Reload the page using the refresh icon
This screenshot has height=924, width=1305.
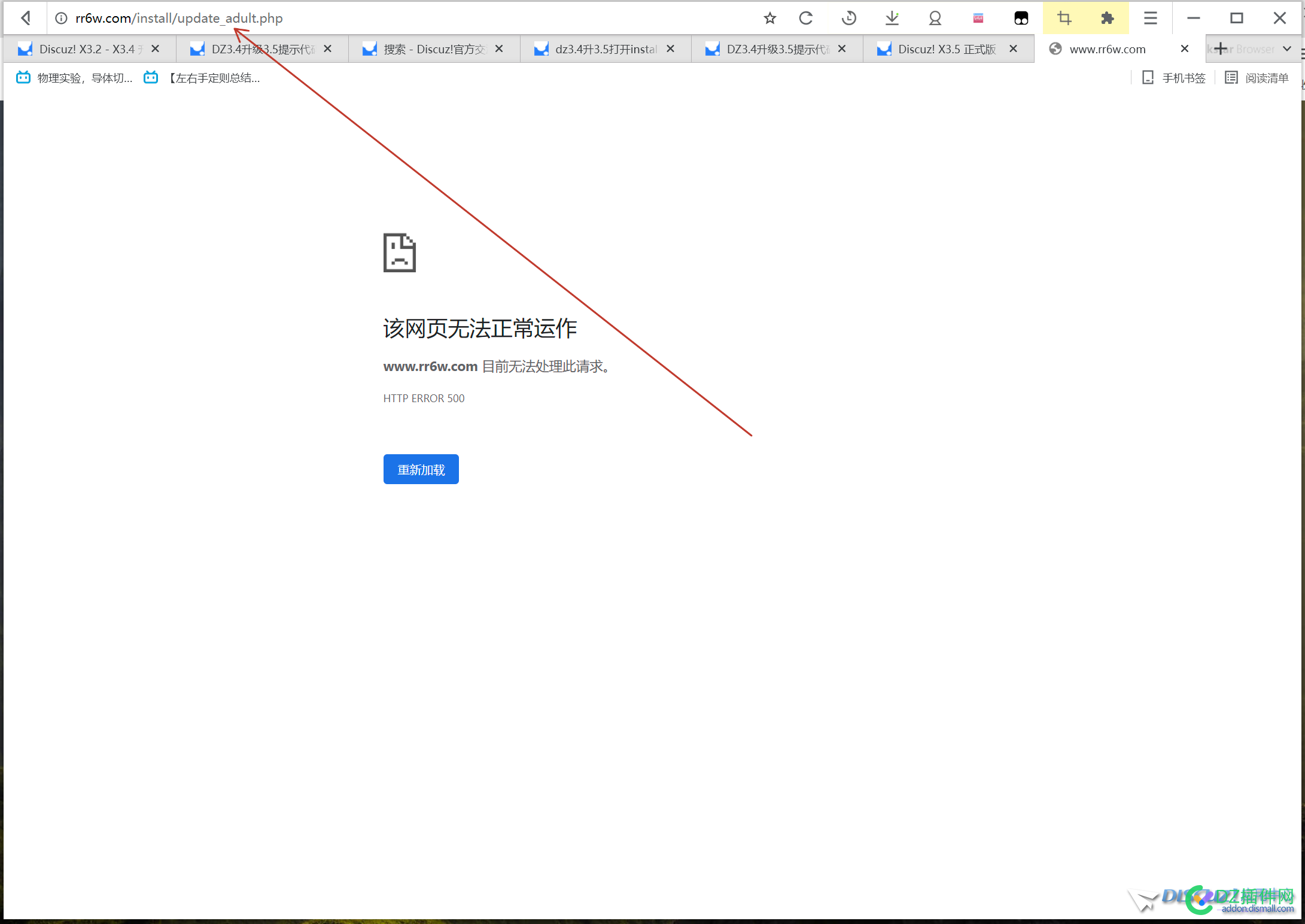click(x=806, y=19)
